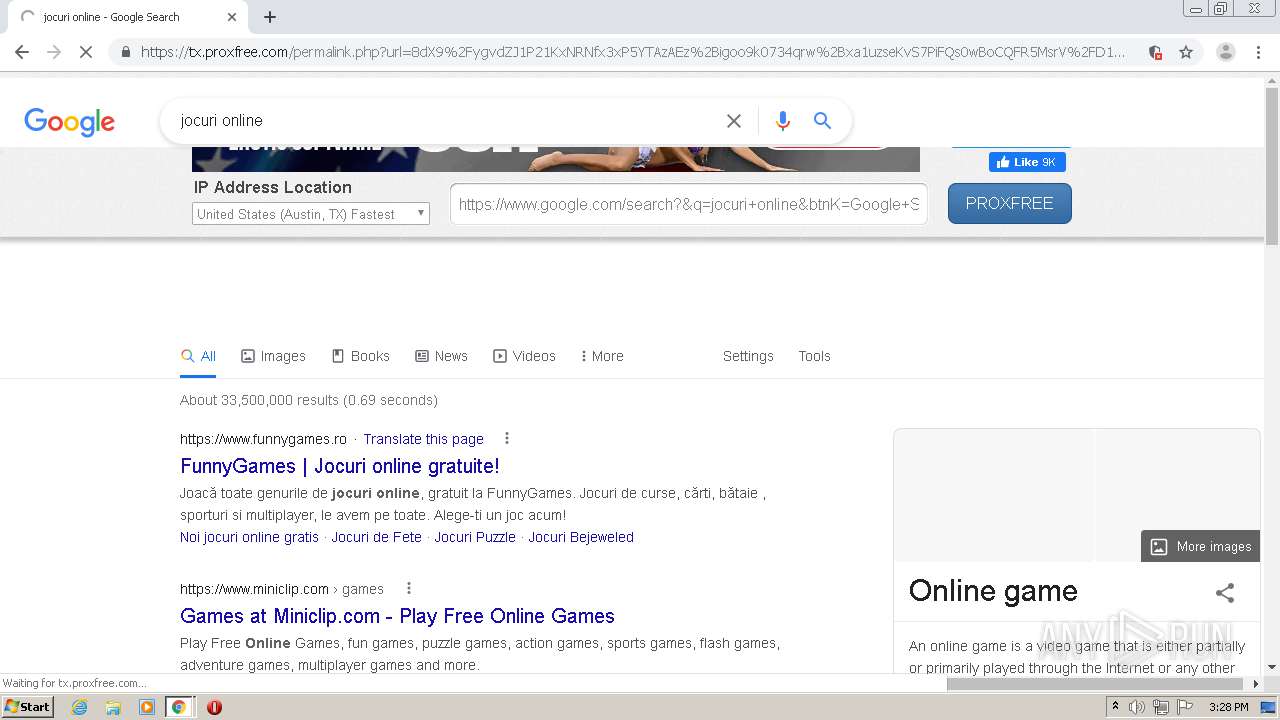Screen dimensions: 1280x720
Task: Open a new tab with plus button
Action: (270, 17)
